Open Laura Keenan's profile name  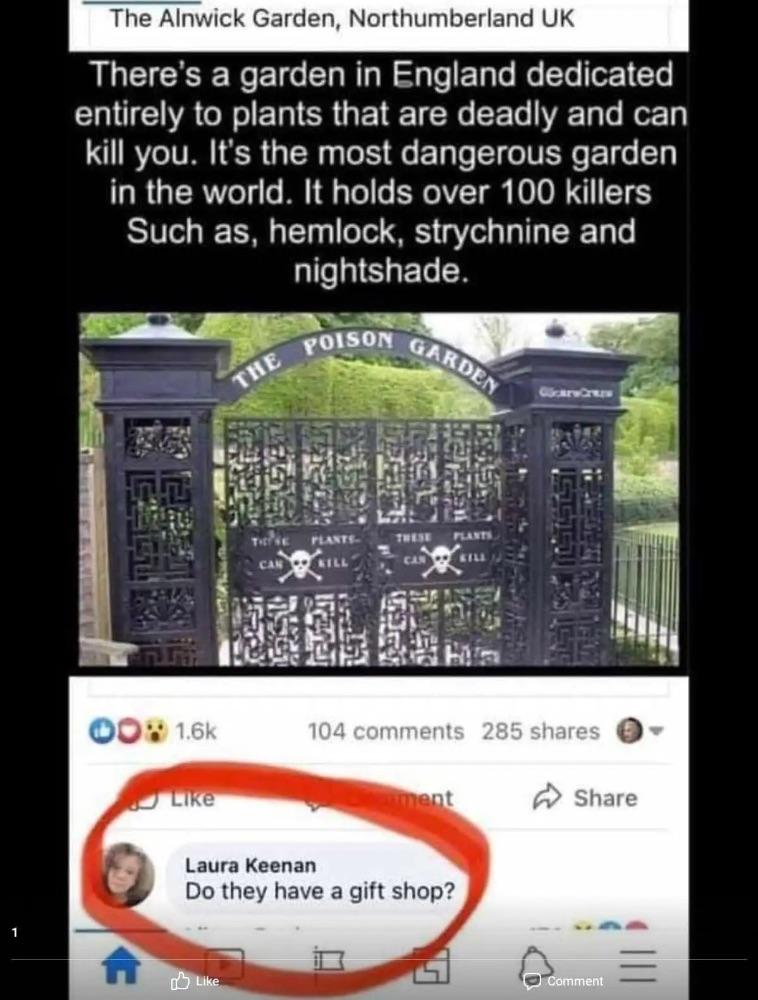pos(251,865)
